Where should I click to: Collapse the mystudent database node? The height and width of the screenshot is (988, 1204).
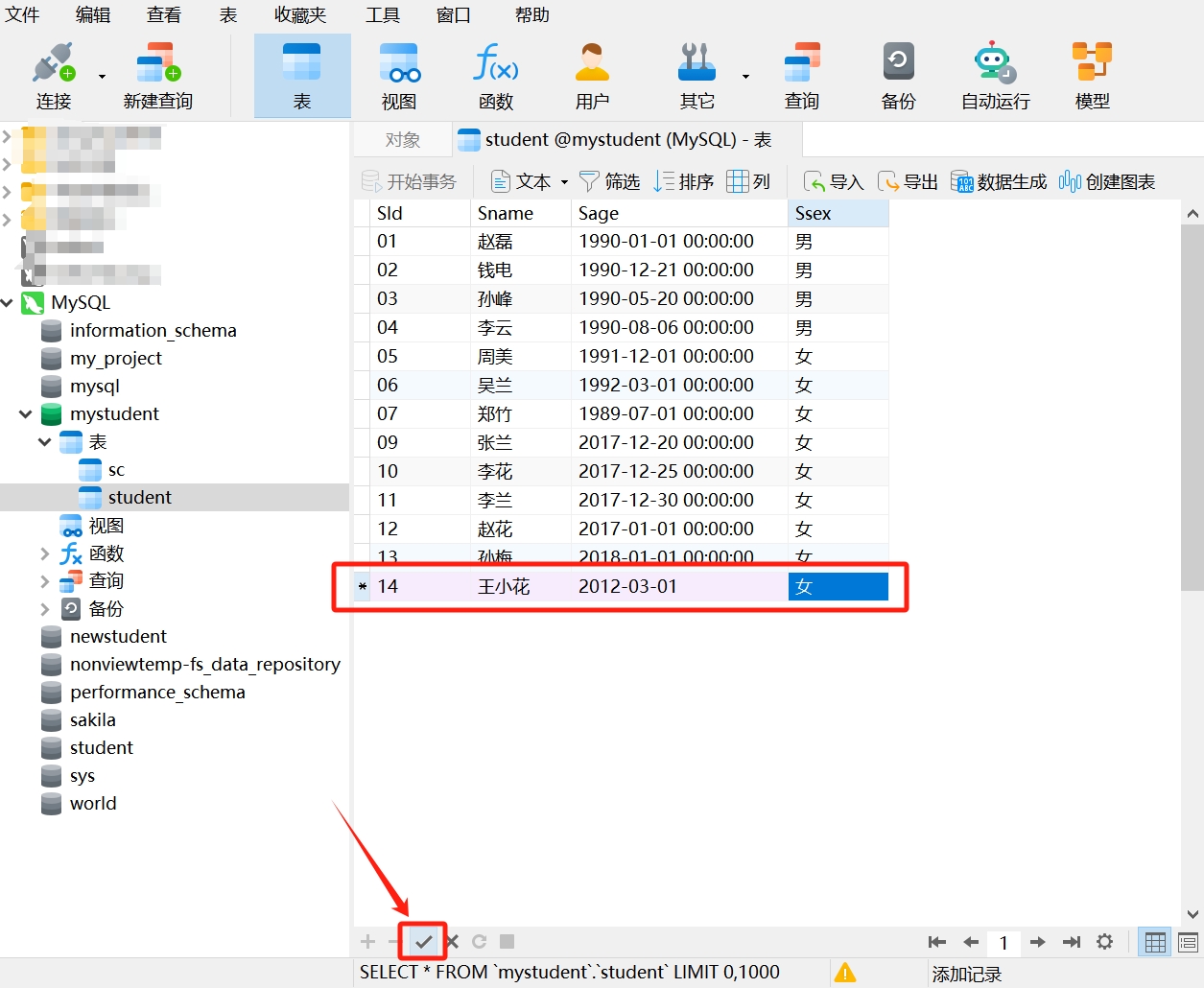26,414
